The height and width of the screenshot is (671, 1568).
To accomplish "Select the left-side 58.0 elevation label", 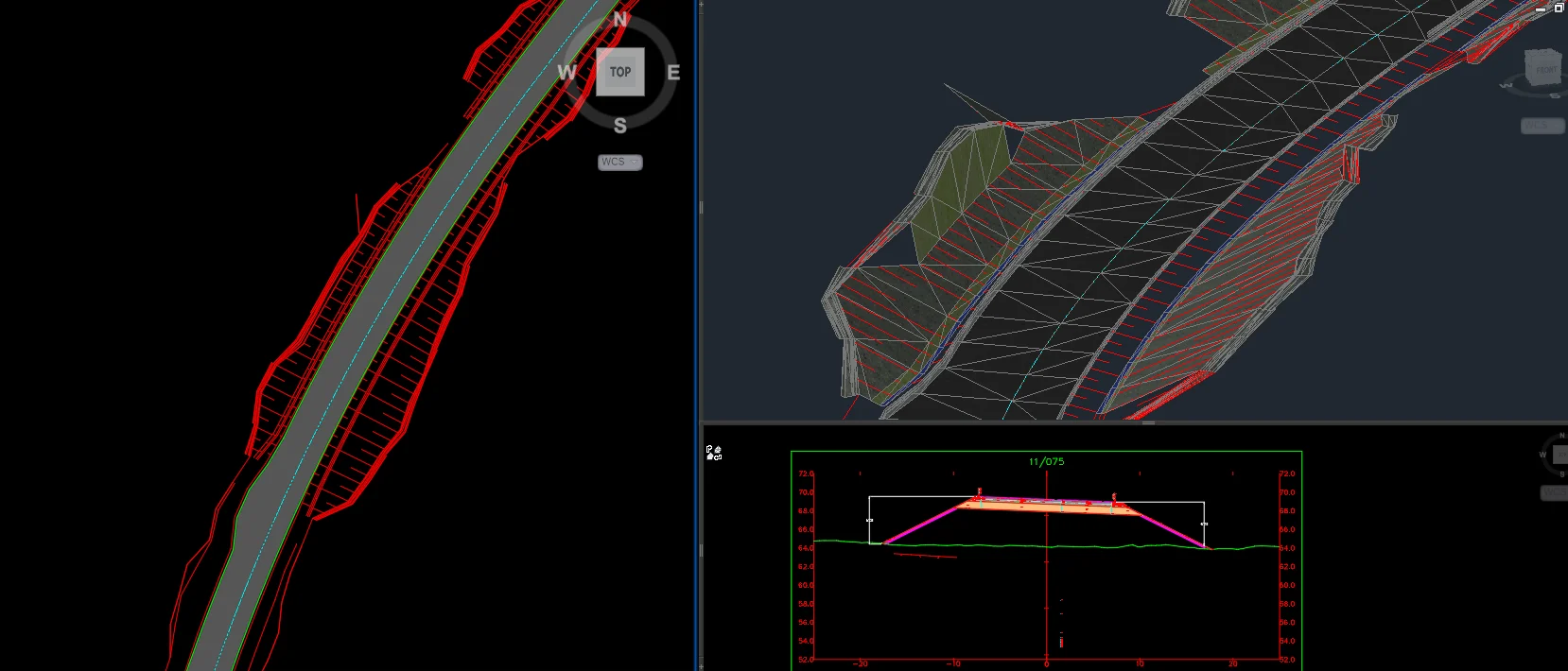I will coord(806,604).
